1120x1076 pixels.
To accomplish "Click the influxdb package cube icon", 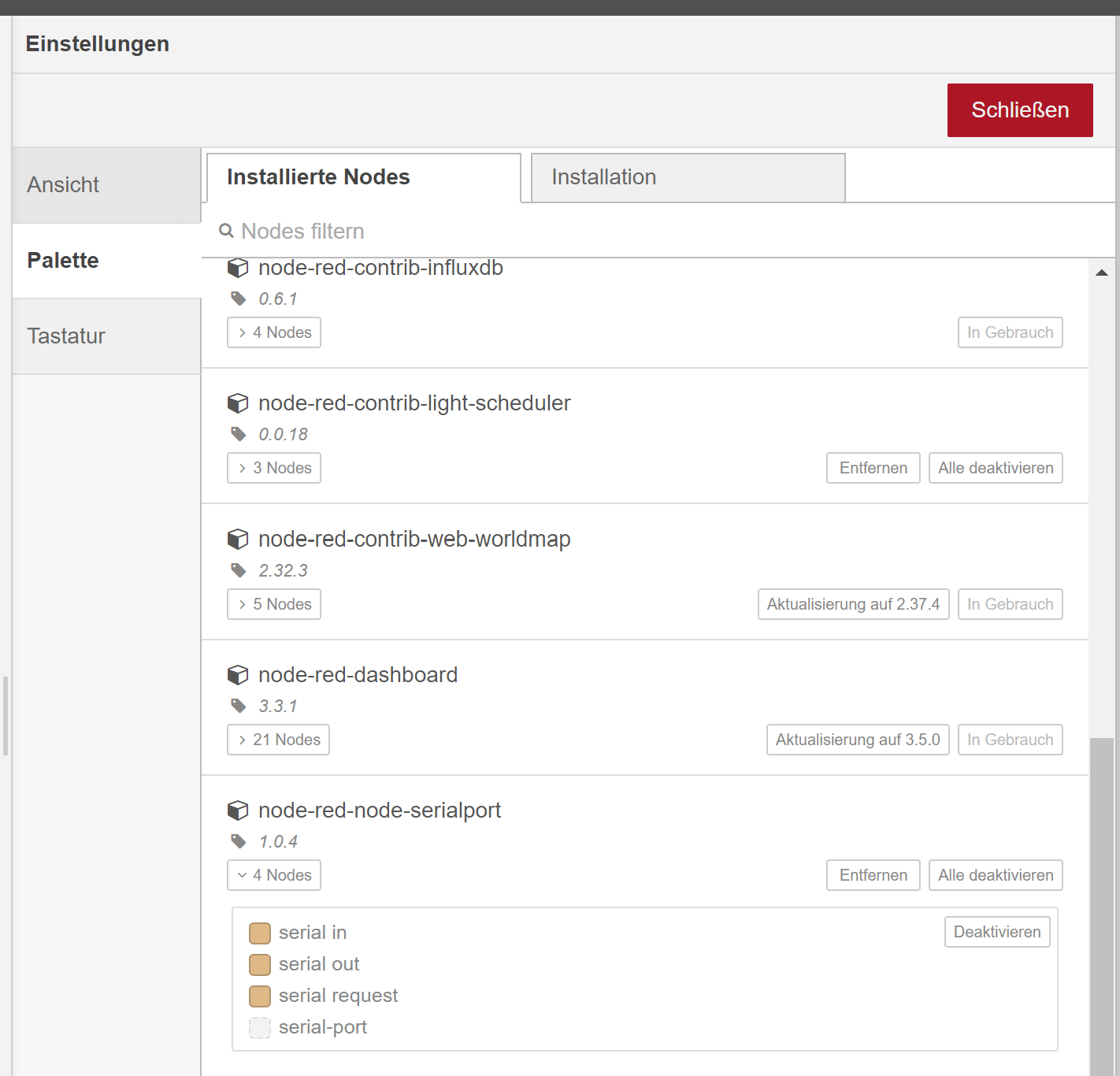I will [x=238, y=268].
